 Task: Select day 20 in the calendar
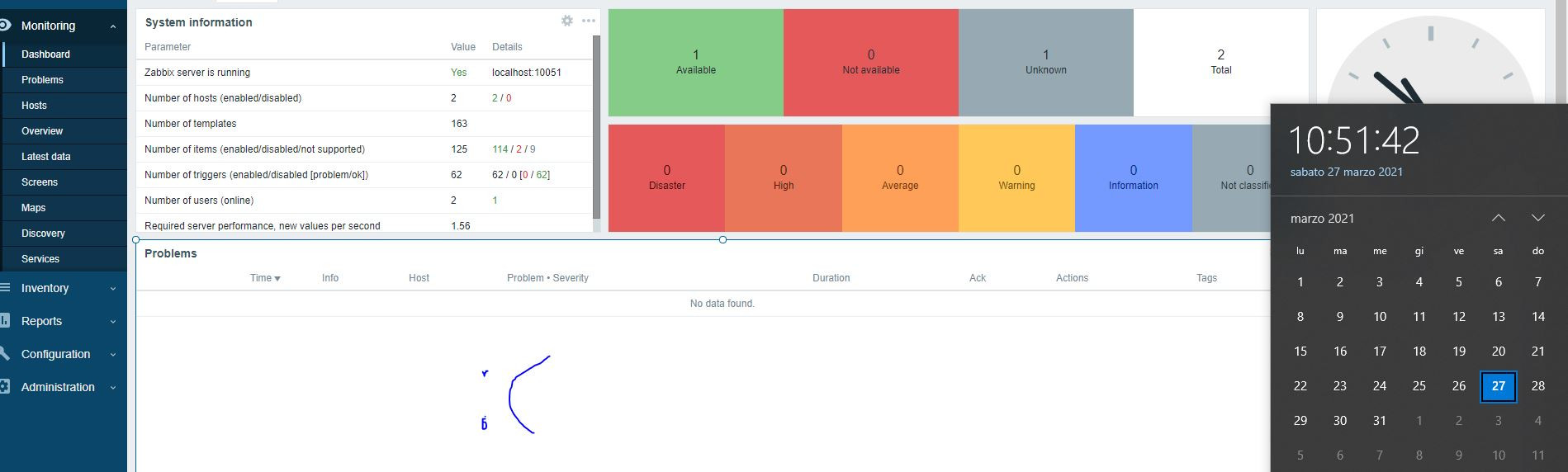[x=1498, y=352]
